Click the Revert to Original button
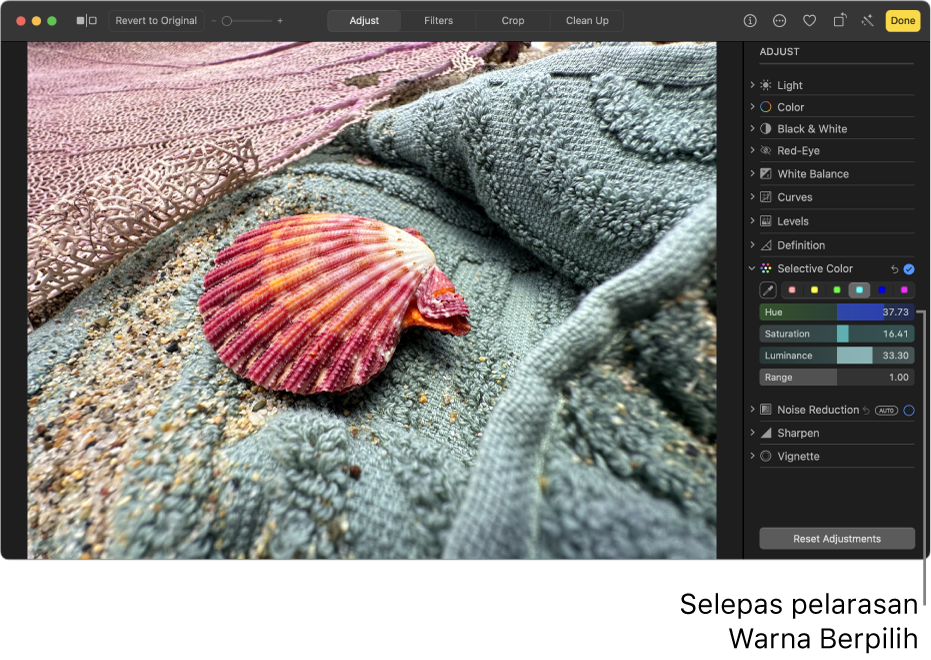The image size is (931, 660). pyautogui.click(x=156, y=21)
